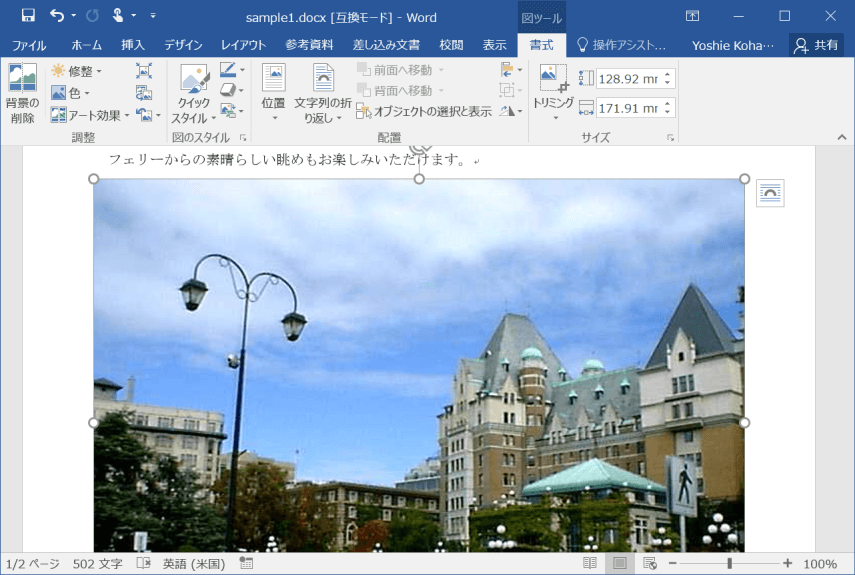Open the File (ファイル) tab
The width and height of the screenshot is (855, 575).
29,45
